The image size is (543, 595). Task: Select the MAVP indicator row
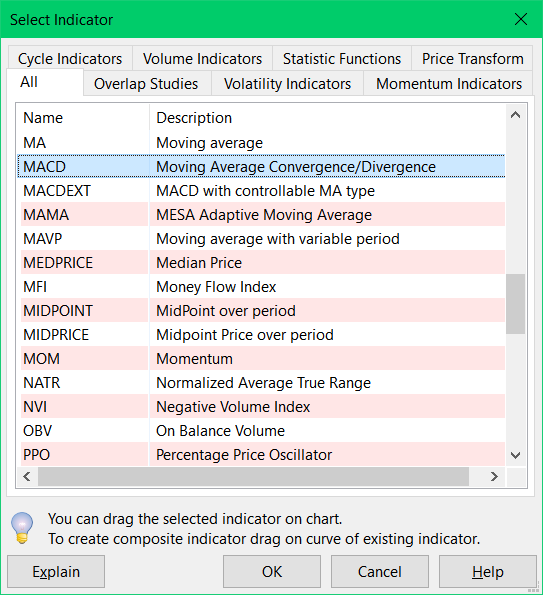click(x=261, y=239)
